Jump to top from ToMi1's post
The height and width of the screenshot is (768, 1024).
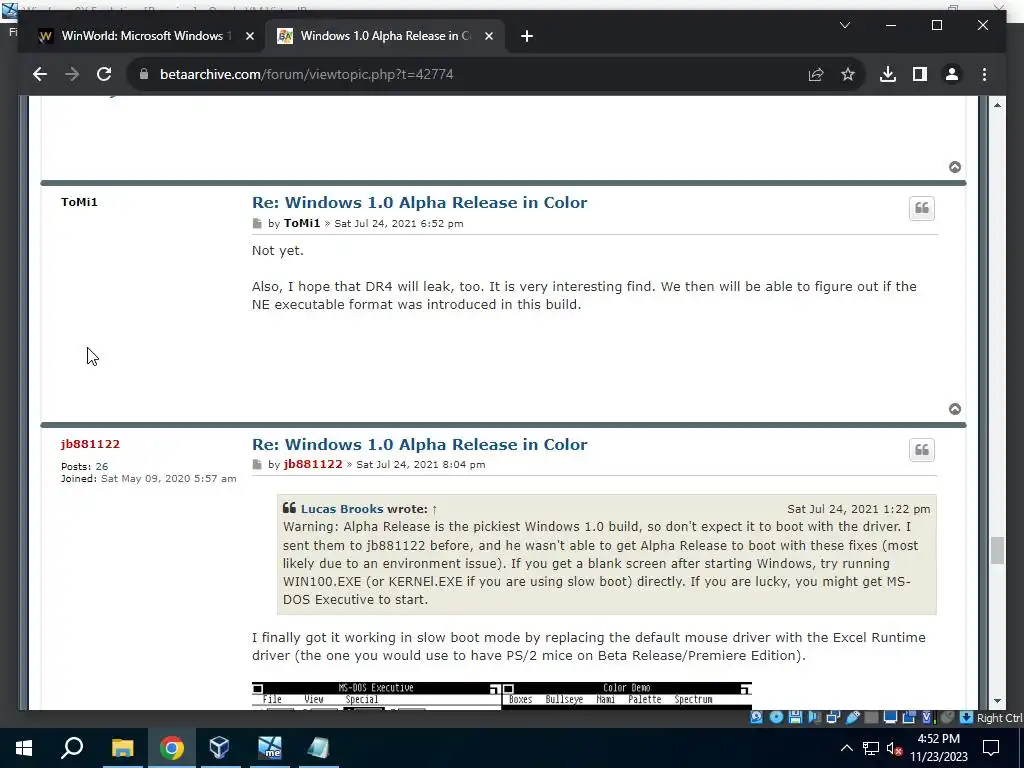[955, 409]
